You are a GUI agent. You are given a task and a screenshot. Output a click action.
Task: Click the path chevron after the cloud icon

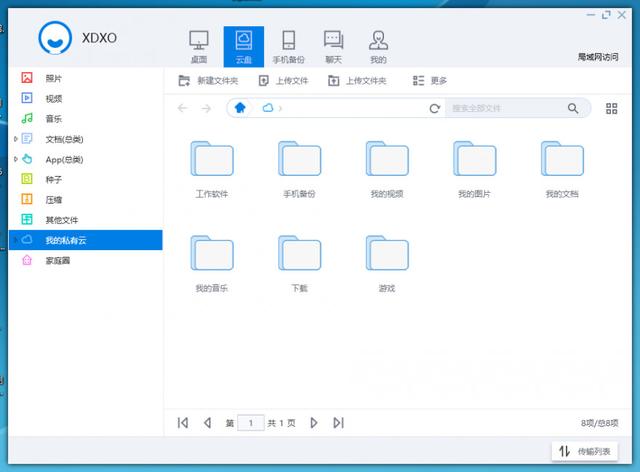click(x=280, y=108)
